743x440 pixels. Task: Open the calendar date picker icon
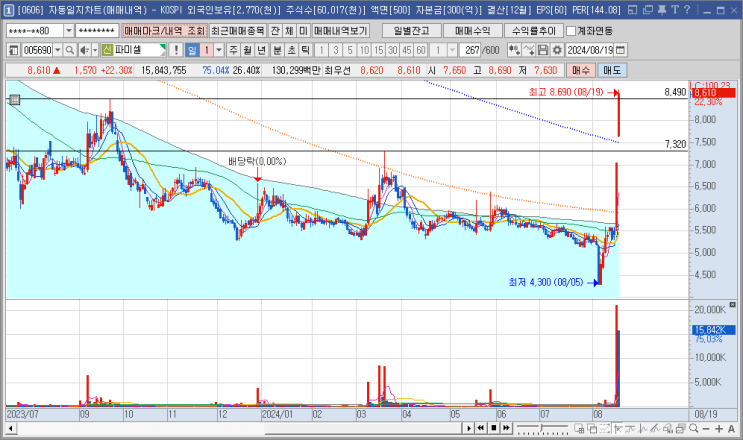[620, 50]
